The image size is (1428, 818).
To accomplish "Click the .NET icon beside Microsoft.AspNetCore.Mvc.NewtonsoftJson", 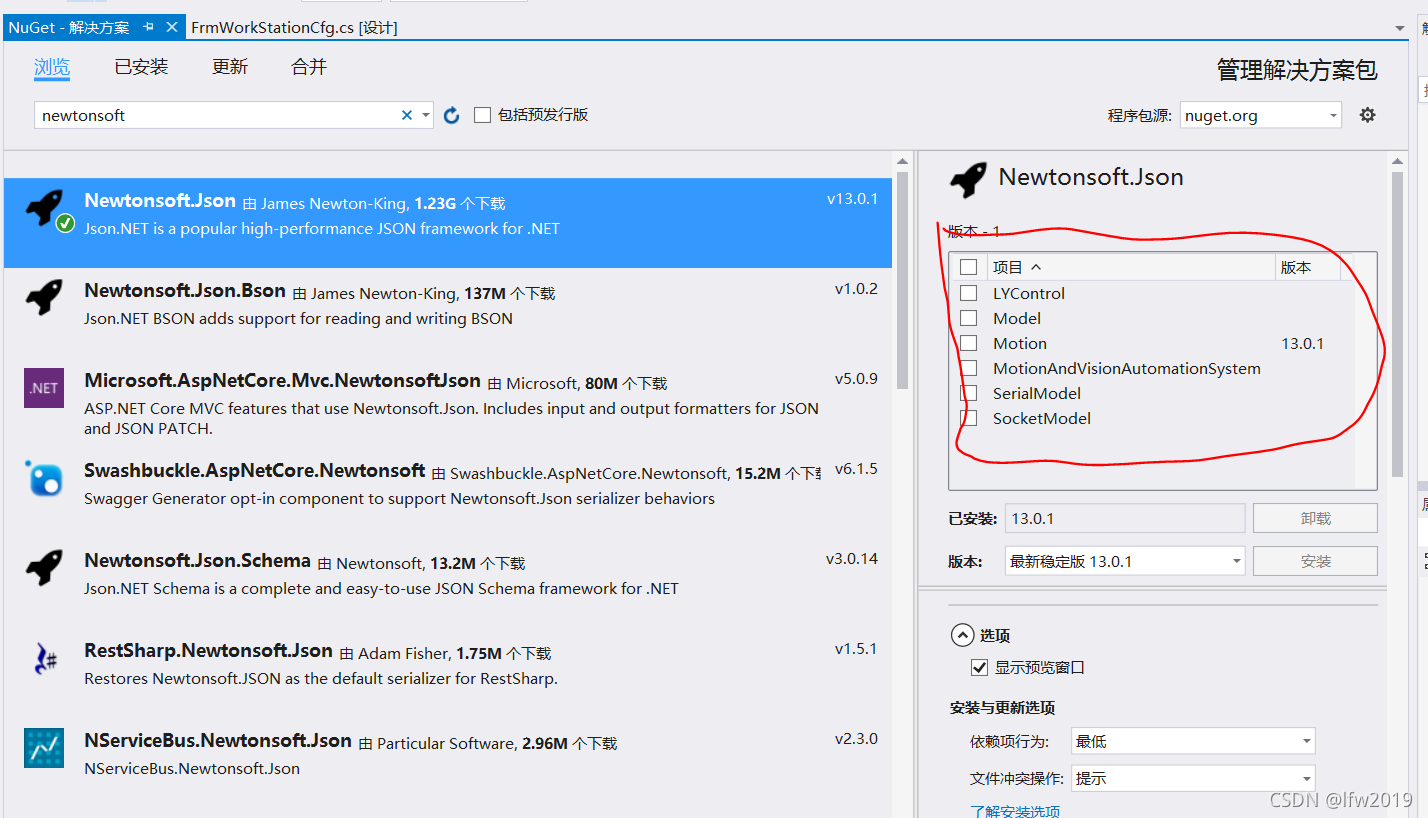I will [x=43, y=388].
